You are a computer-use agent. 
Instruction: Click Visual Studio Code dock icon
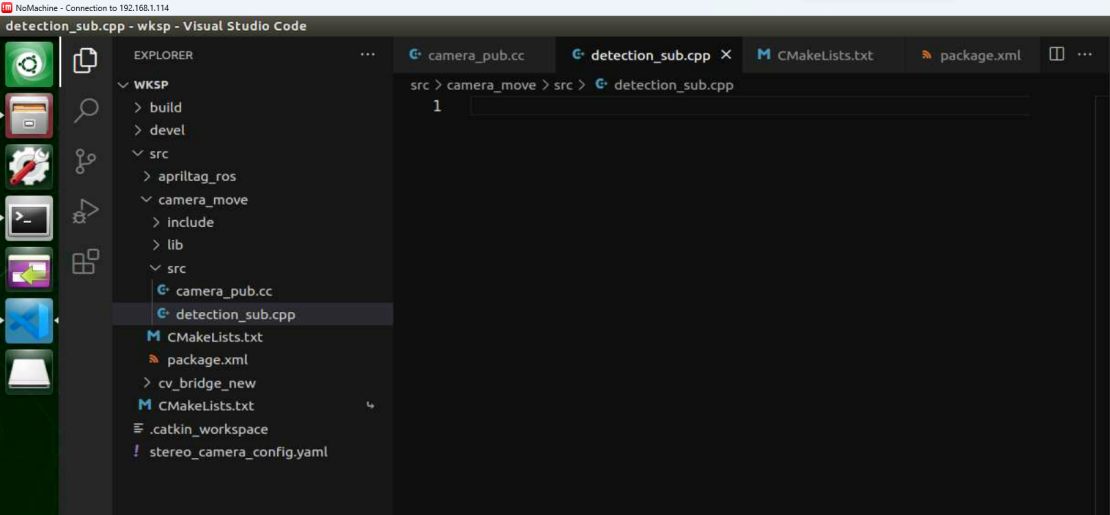(x=30, y=320)
